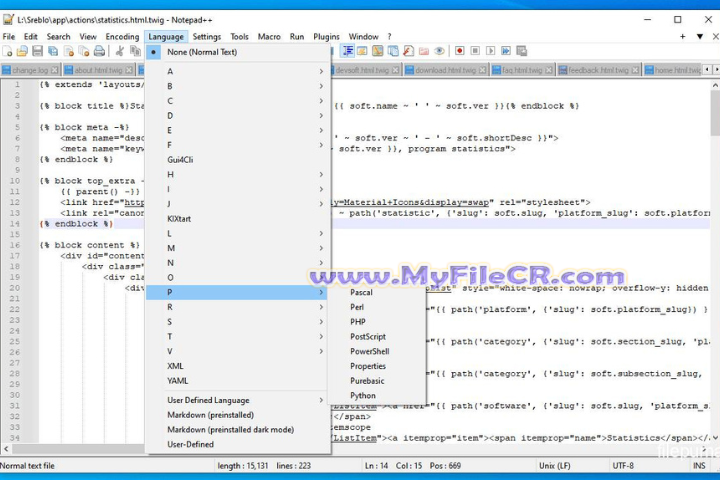Select Markdown (preinstalled dark mode) entry

[238, 429]
